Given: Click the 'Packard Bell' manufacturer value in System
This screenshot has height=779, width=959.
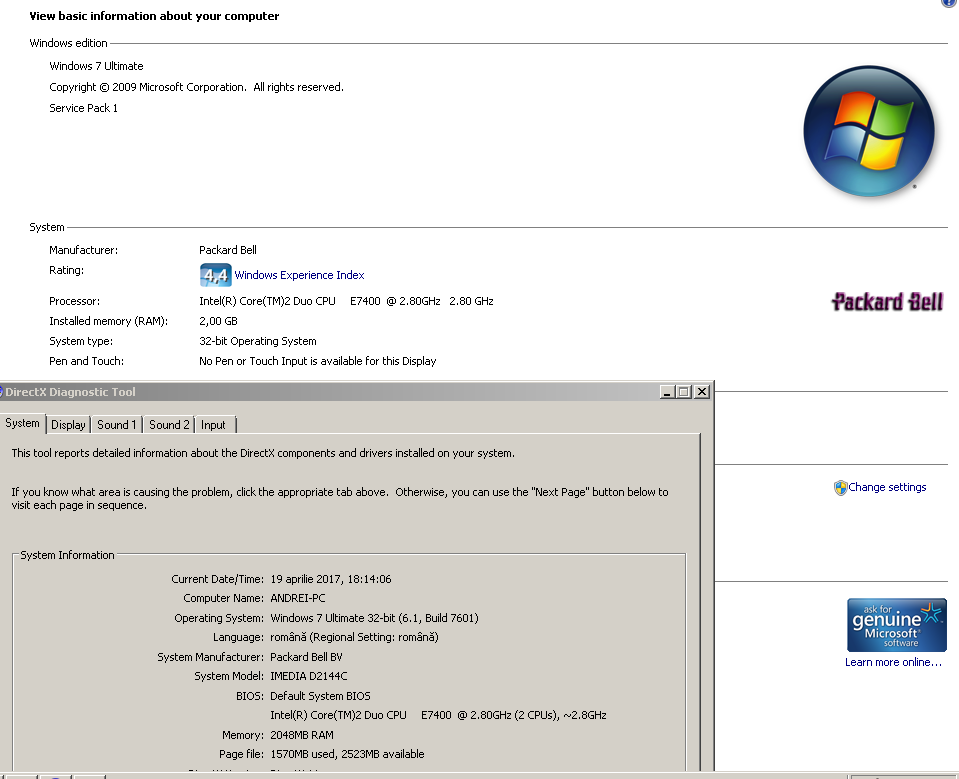Looking at the screenshot, I should click(x=228, y=250).
